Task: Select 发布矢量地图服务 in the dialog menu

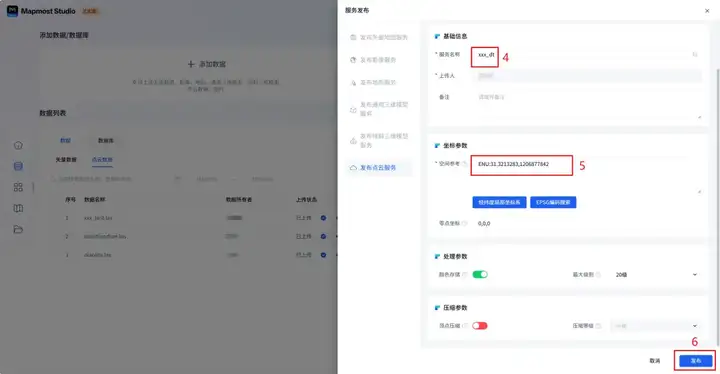Action: [x=379, y=37]
